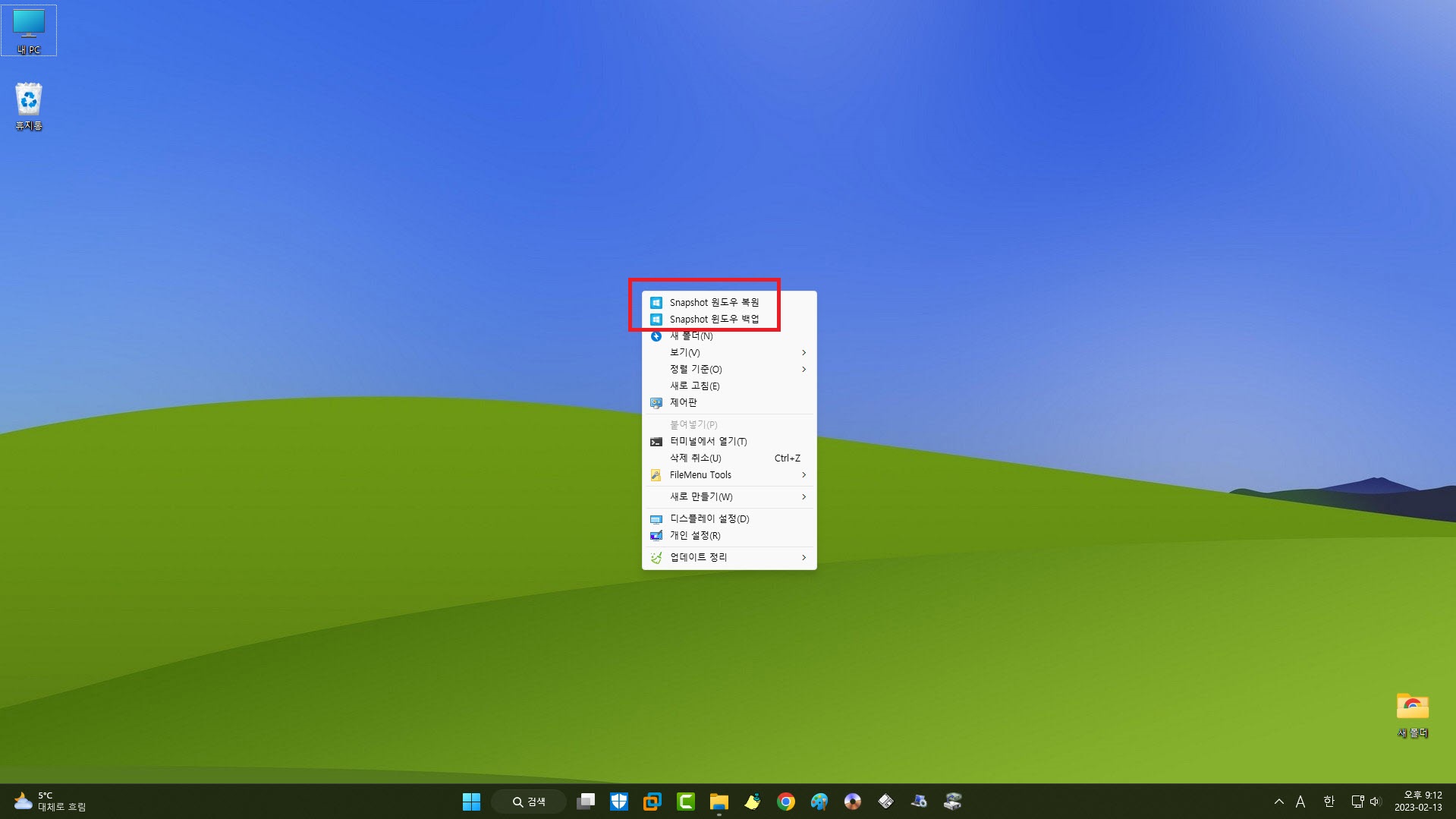Select 새 폴더(N) menu entry
Screen dimensions: 1456x819
pos(729,335)
